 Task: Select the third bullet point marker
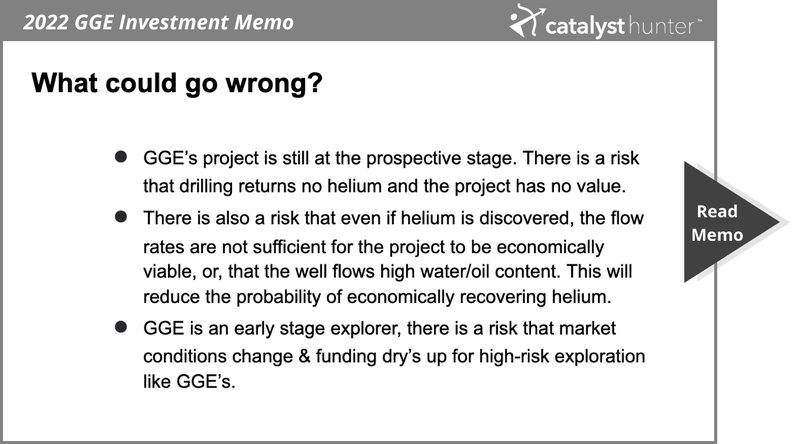coord(121,327)
